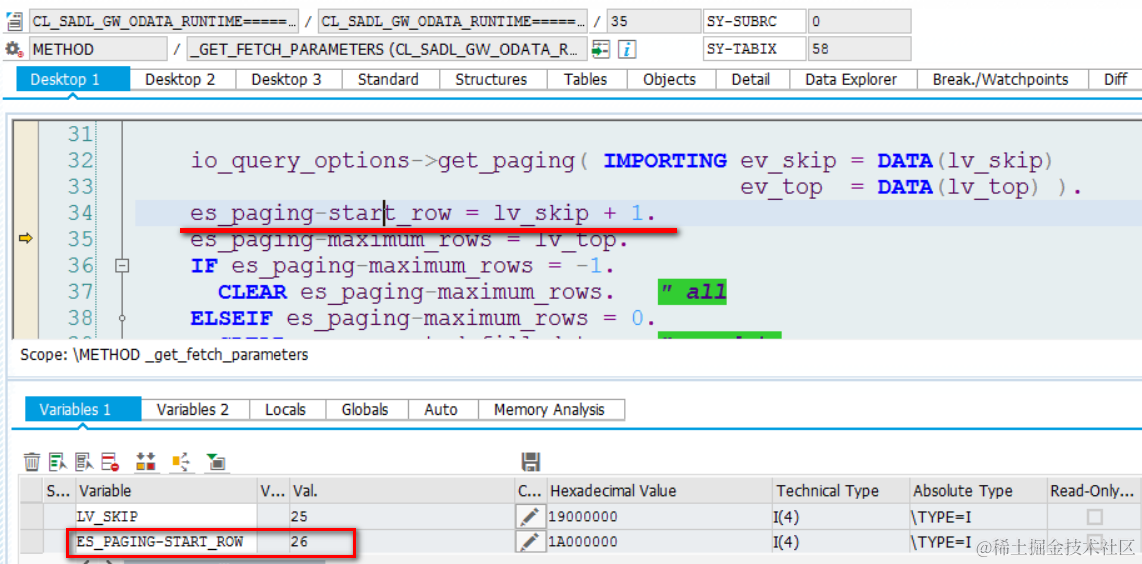The height and width of the screenshot is (564, 1142).
Task: Click the second CL_SADL_GW_ODATA_RUNTIME include field
Action: 453,21
